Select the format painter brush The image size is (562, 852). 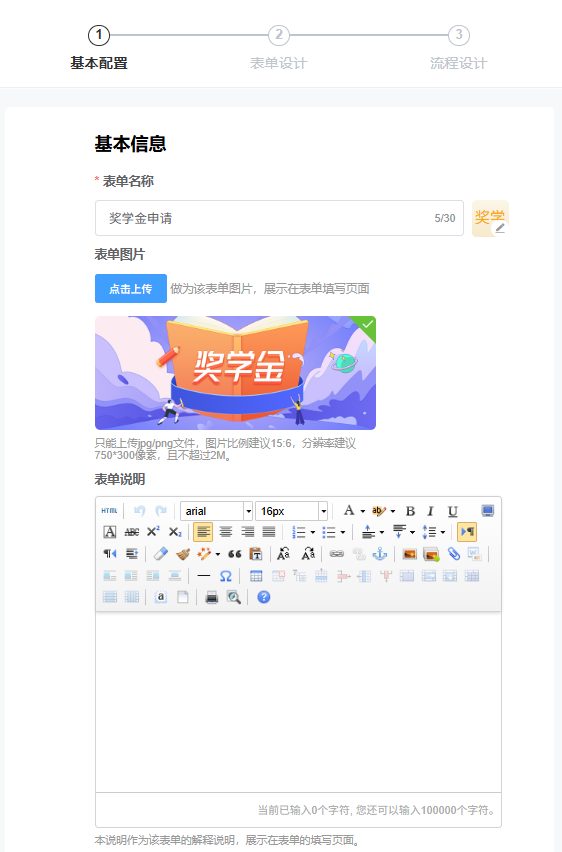tap(183, 554)
